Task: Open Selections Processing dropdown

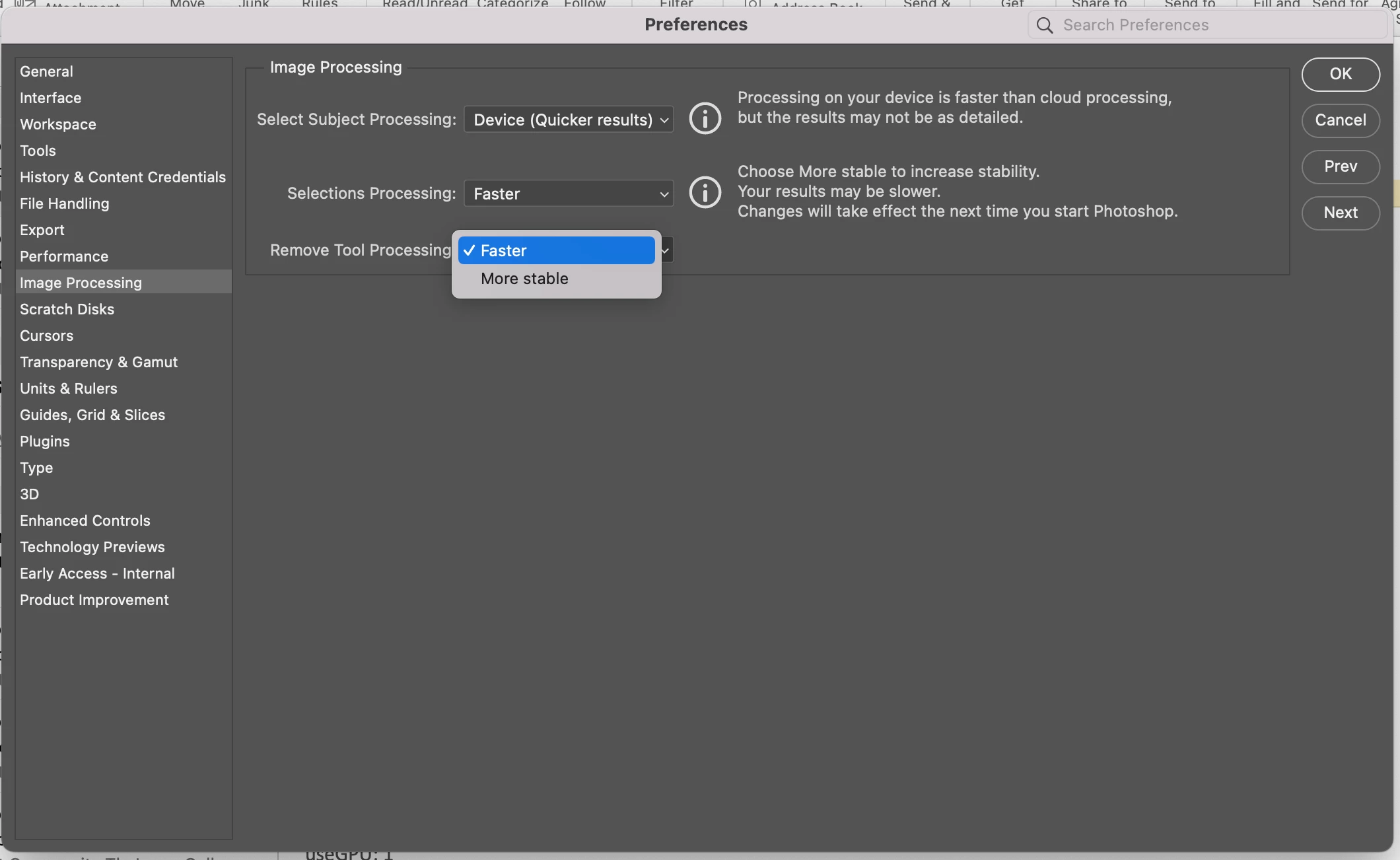Action: [569, 194]
